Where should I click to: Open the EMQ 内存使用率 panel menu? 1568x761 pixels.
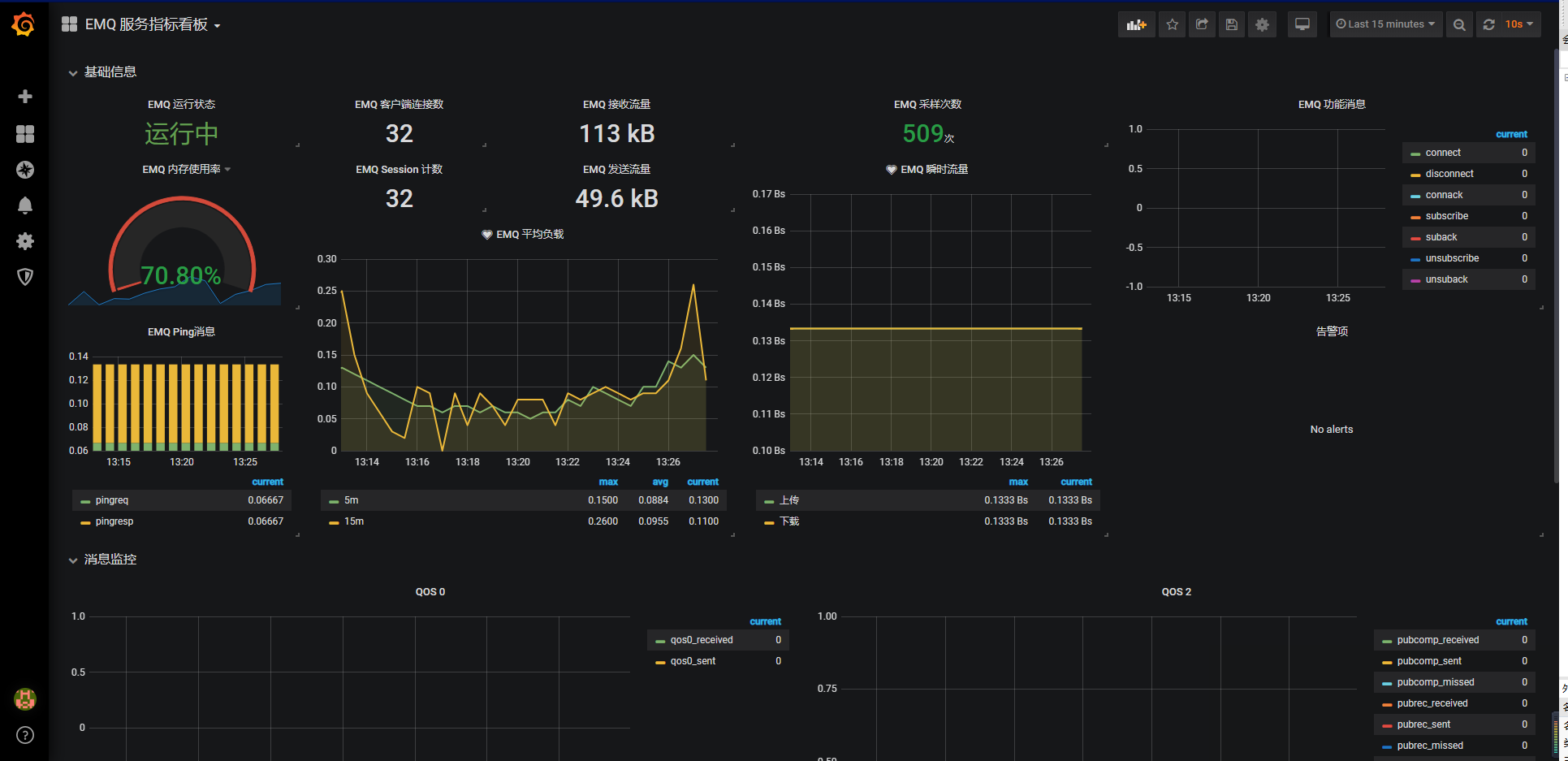click(186, 169)
